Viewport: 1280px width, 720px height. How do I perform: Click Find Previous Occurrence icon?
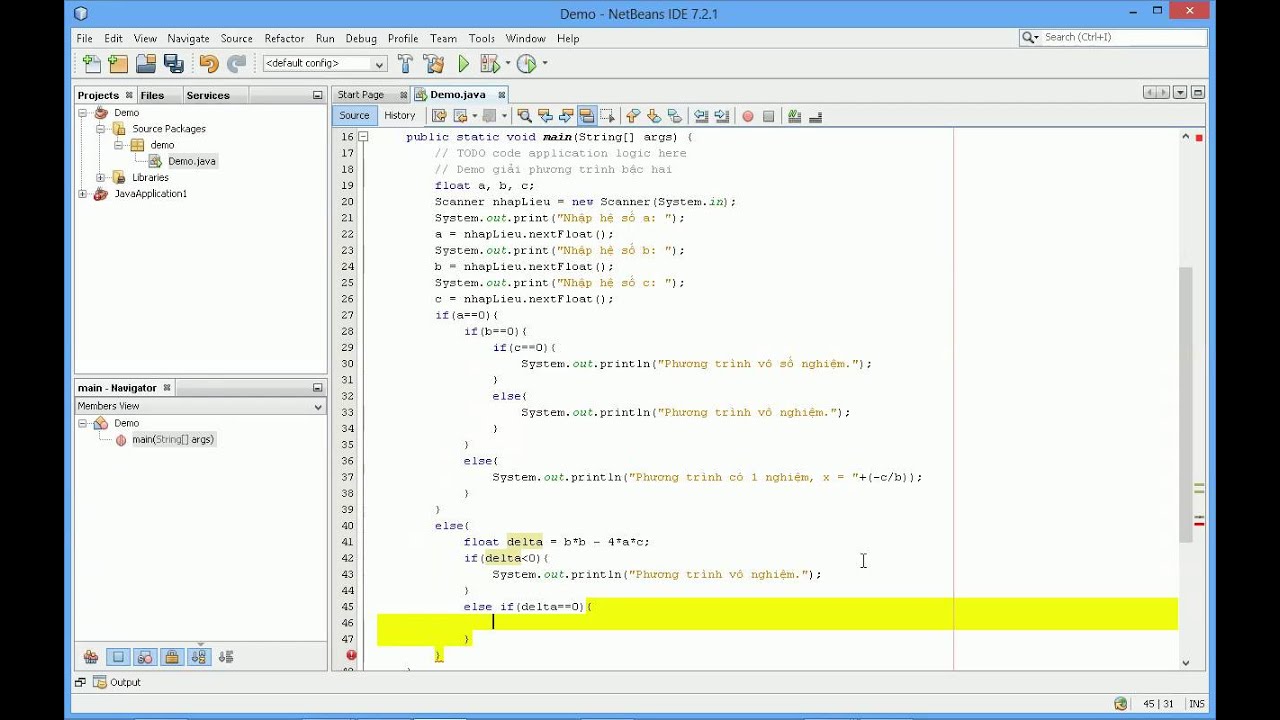545,116
